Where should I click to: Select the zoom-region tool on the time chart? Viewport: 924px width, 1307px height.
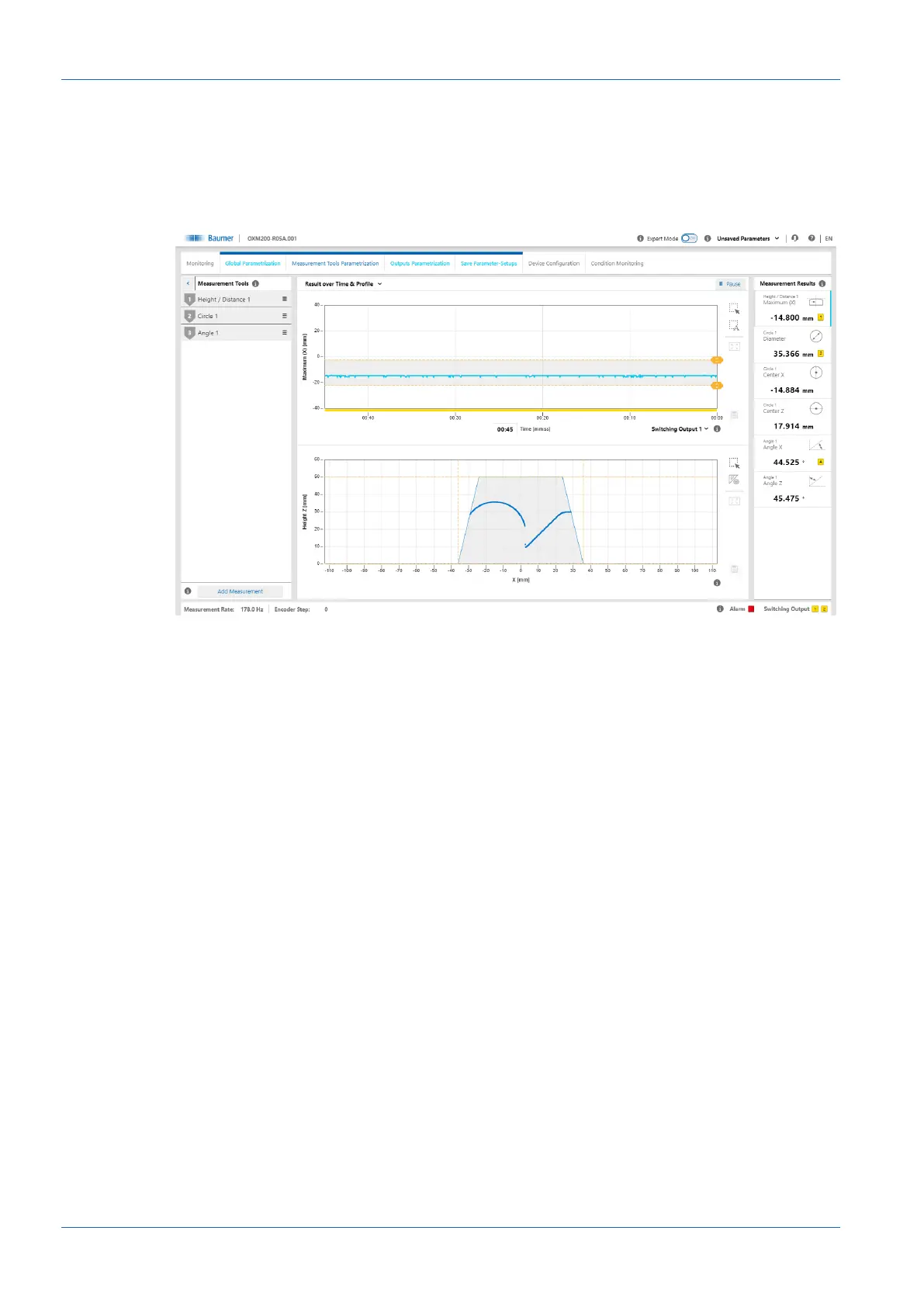[734, 309]
